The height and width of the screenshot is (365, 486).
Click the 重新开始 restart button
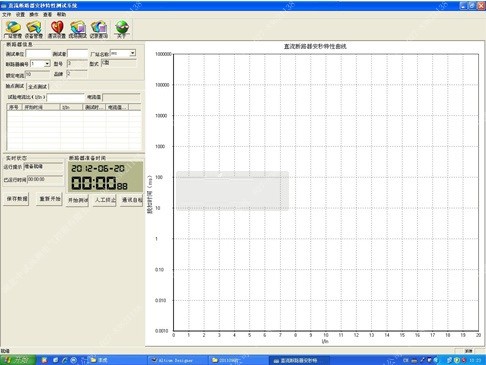(x=50, y=199)
